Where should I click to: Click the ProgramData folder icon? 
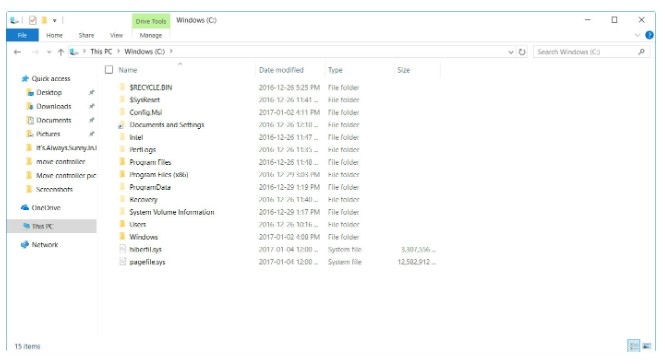click(122, 187)
